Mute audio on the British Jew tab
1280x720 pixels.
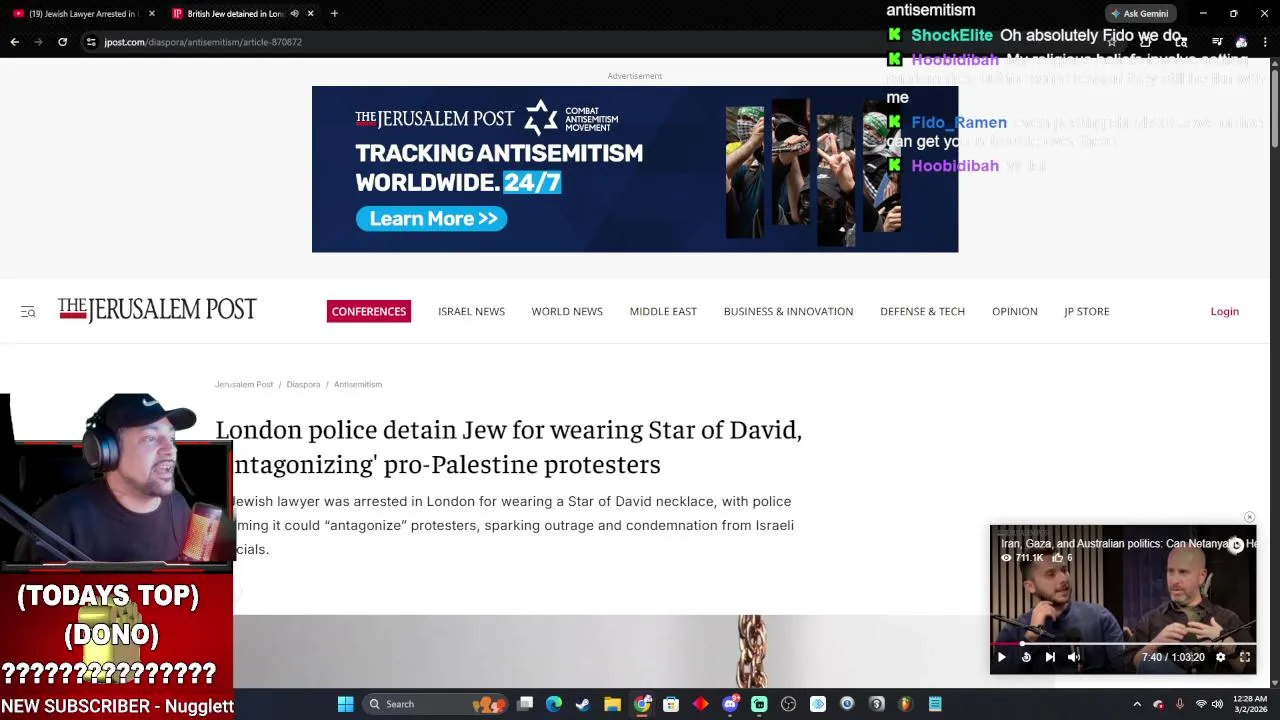point(294,13)
